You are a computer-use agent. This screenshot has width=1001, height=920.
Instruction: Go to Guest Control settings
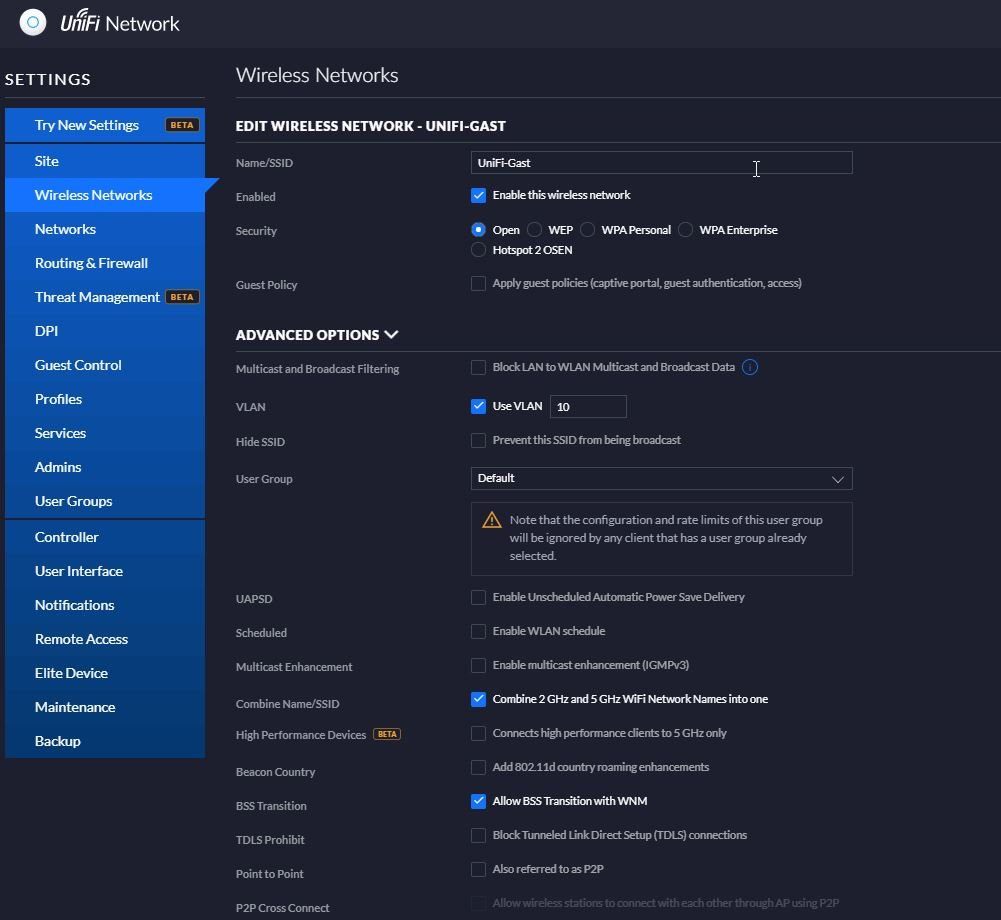pos(105,365)
